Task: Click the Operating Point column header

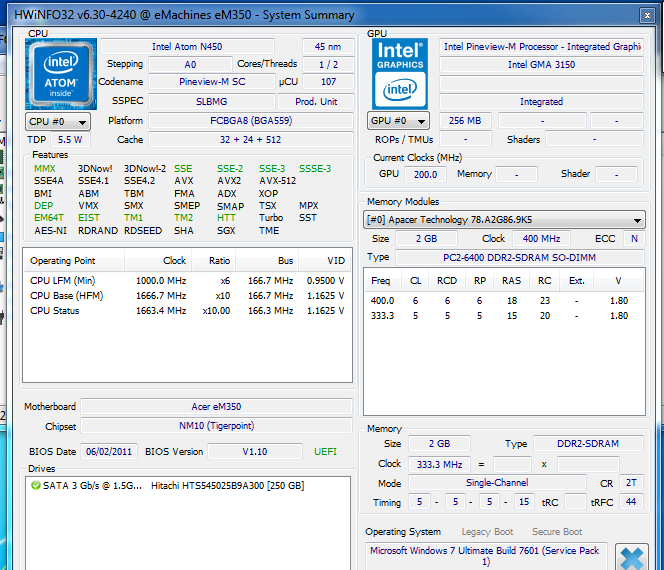Action: pos(73,260)
